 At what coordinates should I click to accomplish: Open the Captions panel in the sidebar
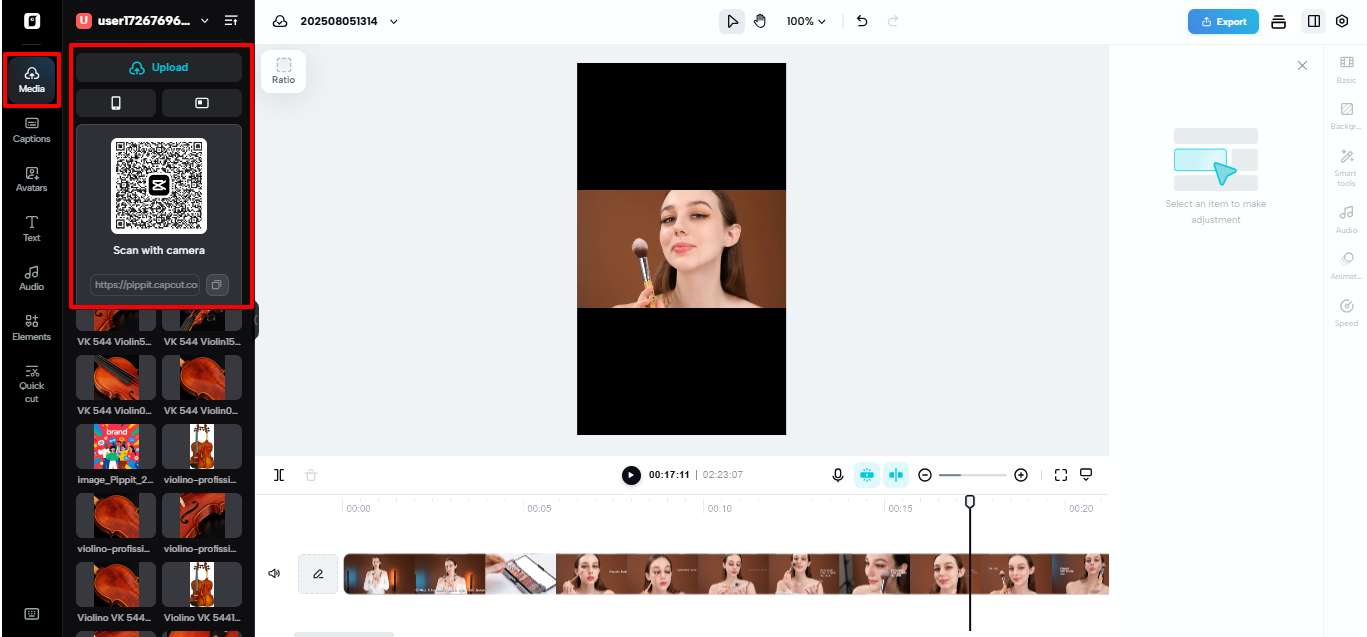pos(31,130)
